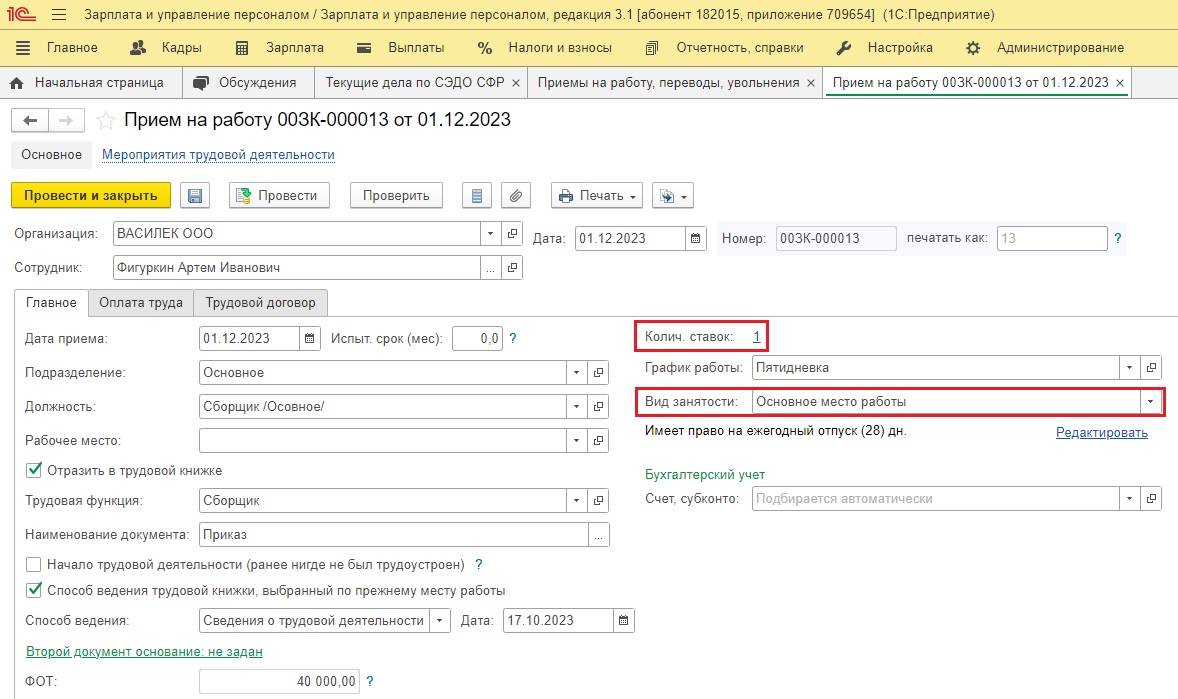Switch to the Оплата труда tab

pyautogui.click(x=141, y=303)
